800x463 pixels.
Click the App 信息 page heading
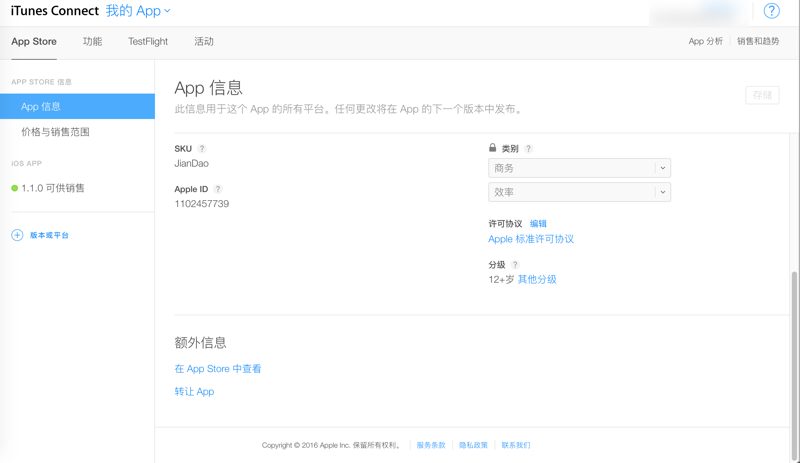tap(208, 88)
